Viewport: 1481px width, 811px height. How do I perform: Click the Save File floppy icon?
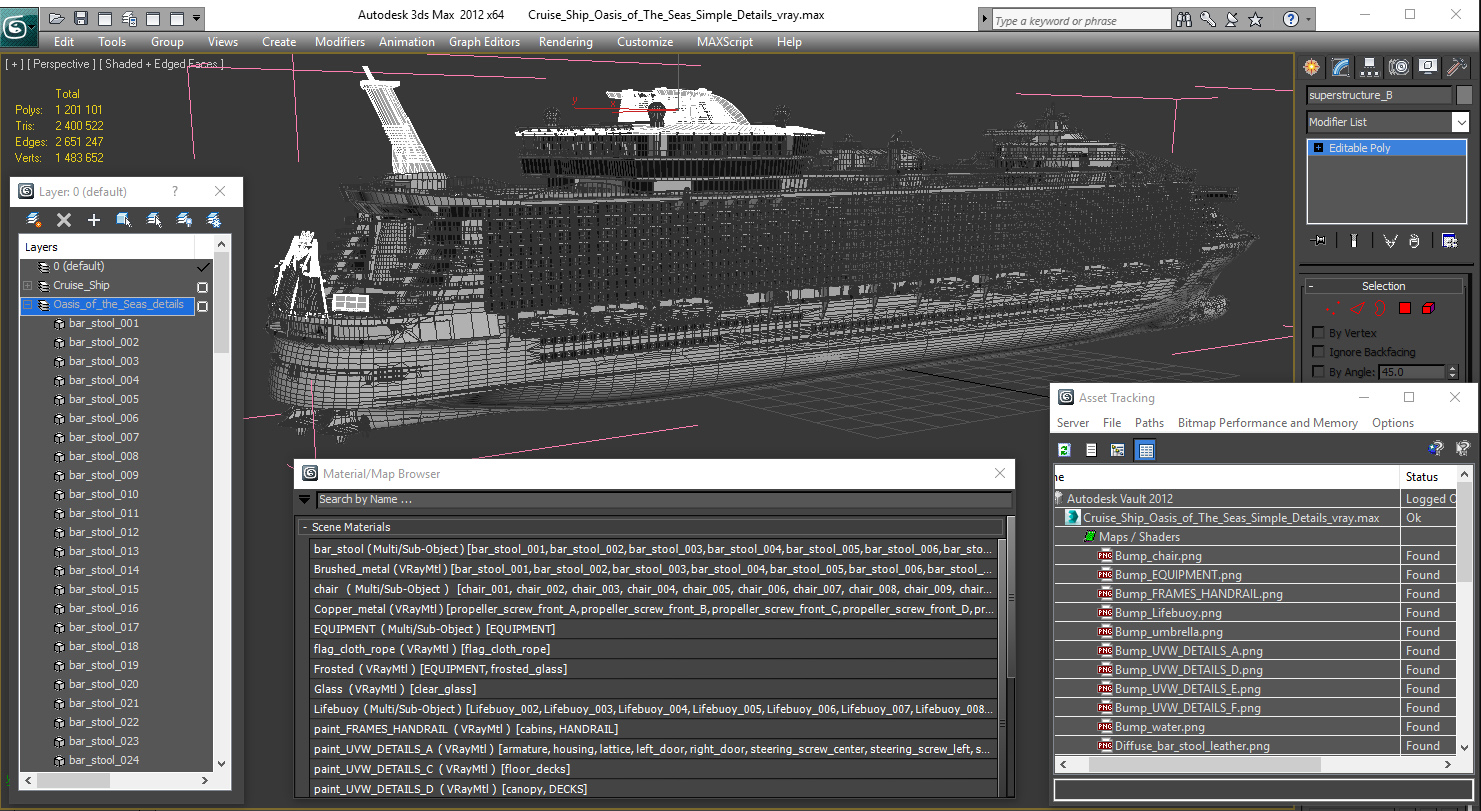pos(81,18)
